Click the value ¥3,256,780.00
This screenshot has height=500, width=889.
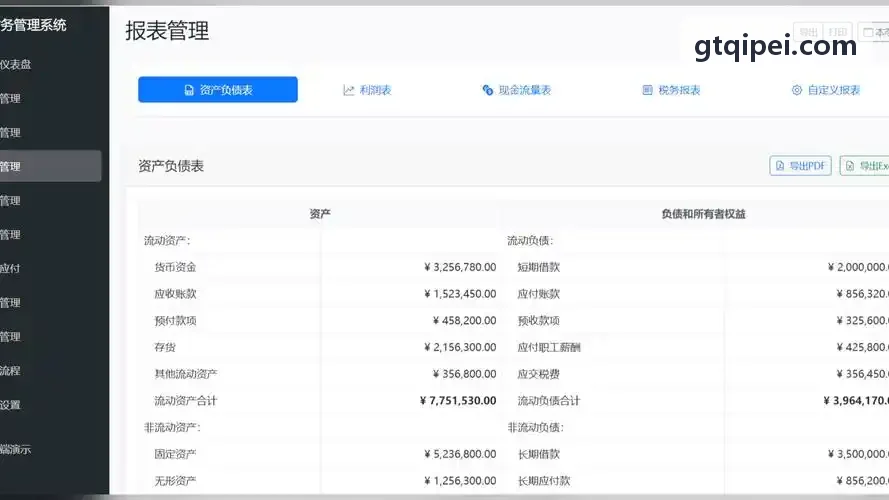coord(460,267)
